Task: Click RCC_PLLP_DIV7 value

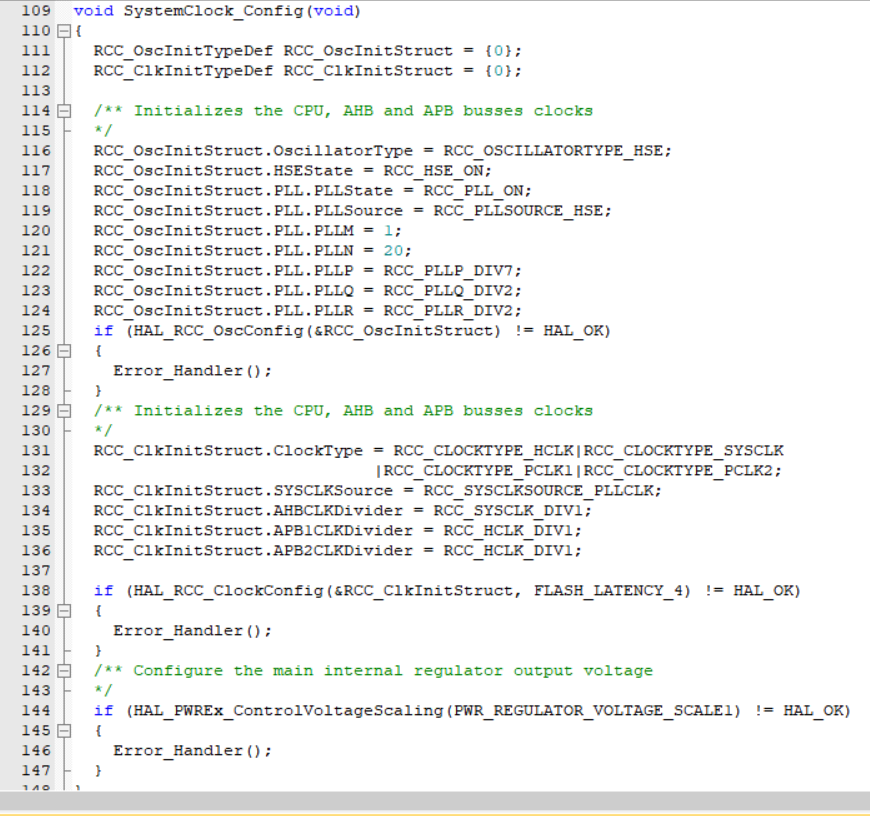Action: pyautogui.click(x=448, y=271)
